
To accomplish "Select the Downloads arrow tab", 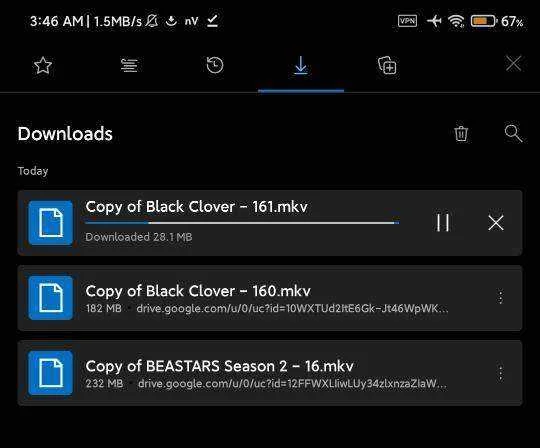I will (301, 65).
